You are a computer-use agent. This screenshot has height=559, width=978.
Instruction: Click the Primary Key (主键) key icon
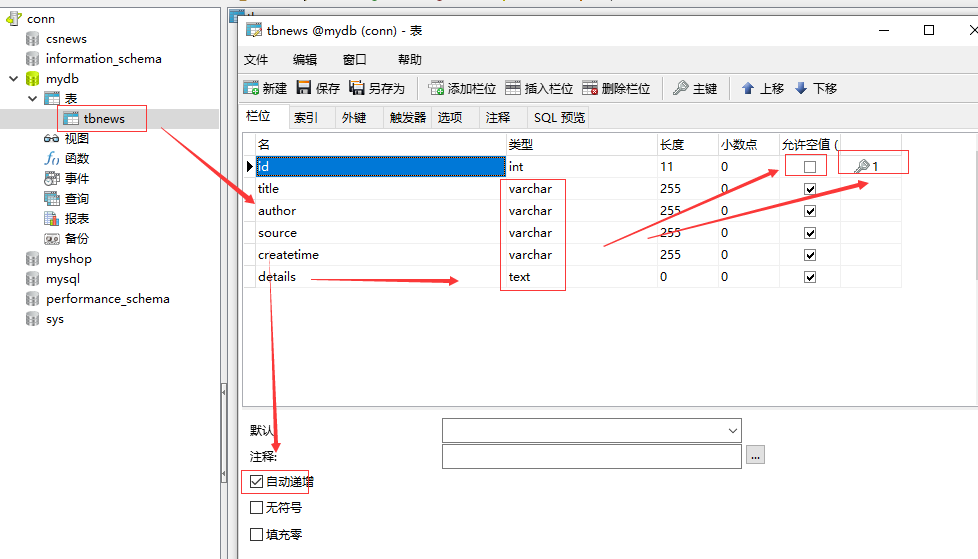(680, 88)
